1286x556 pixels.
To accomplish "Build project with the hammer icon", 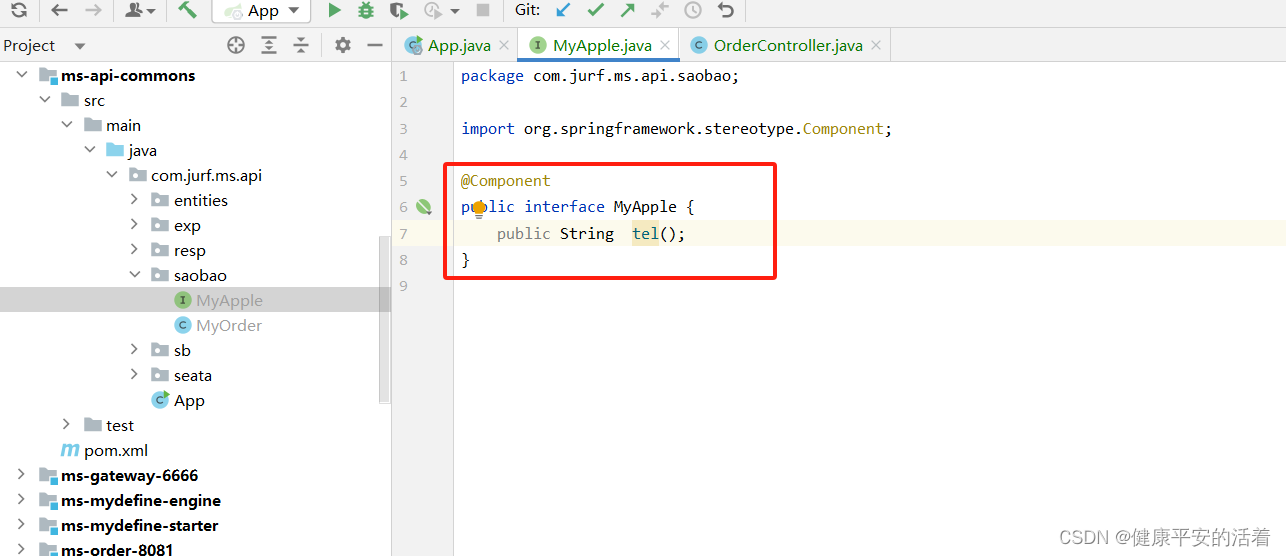I will point(187,10).
